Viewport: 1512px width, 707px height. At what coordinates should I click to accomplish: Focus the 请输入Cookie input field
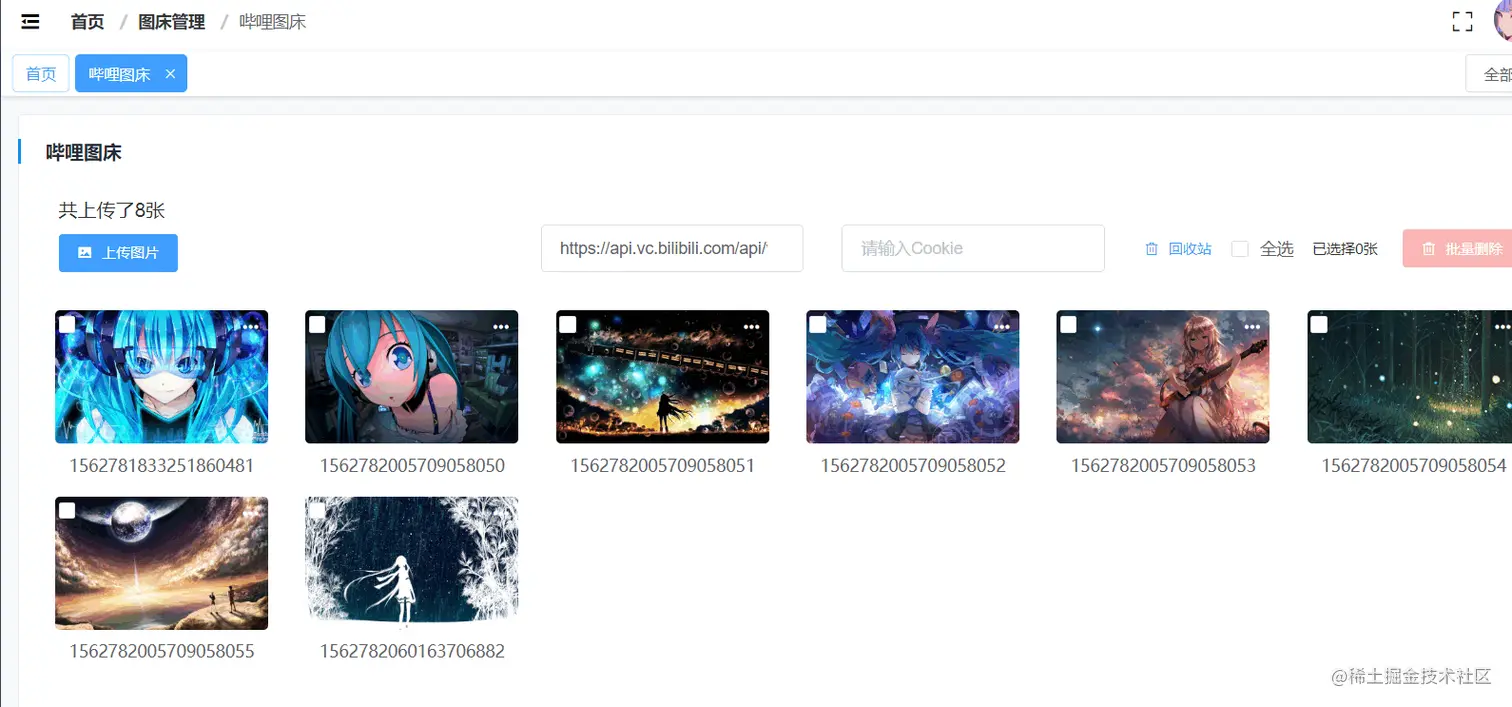click(973, 248)
